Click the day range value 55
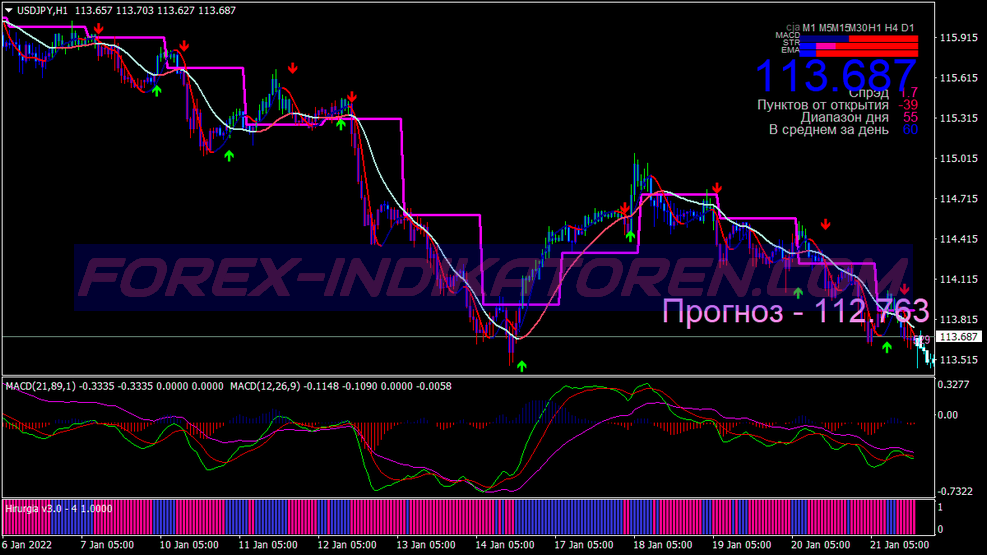 click(910, 117)
